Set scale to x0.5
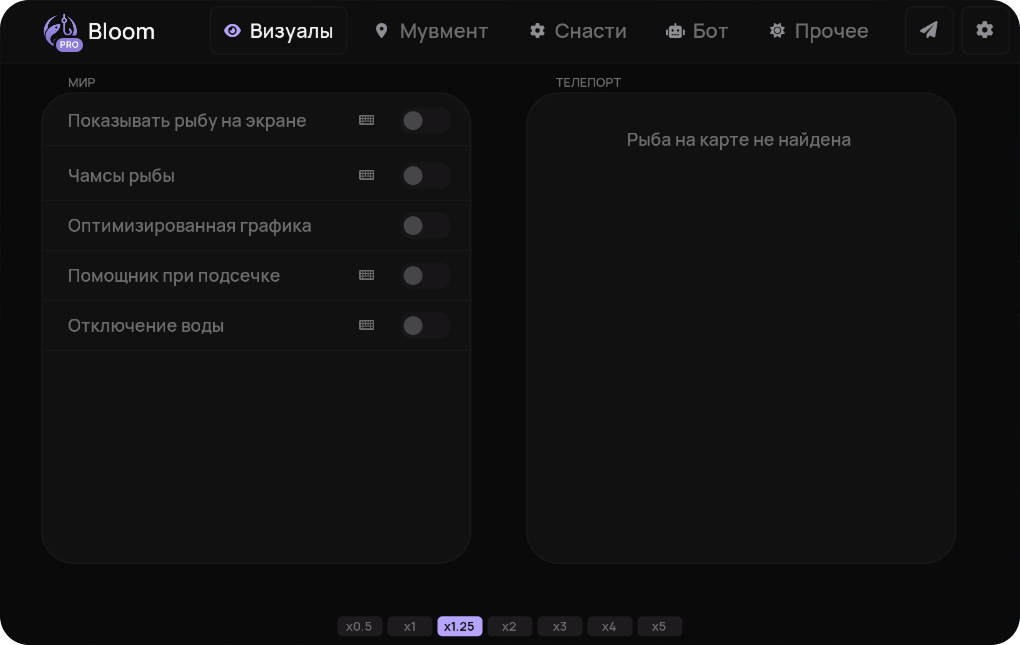Viewport: 1020px width, 645px height. (359, 626)
